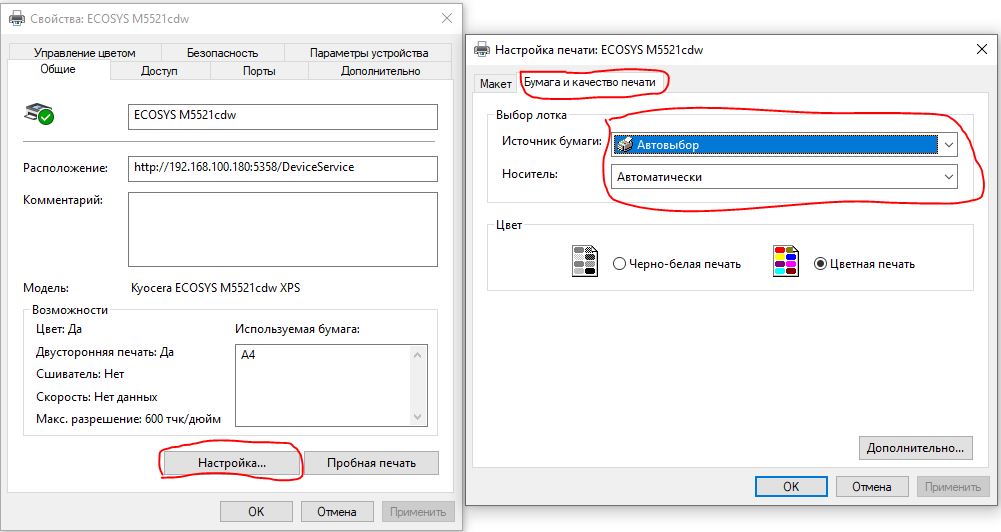1001x532 pixels.
Task: Close the Настройка печати dialog
Action: 982,49
